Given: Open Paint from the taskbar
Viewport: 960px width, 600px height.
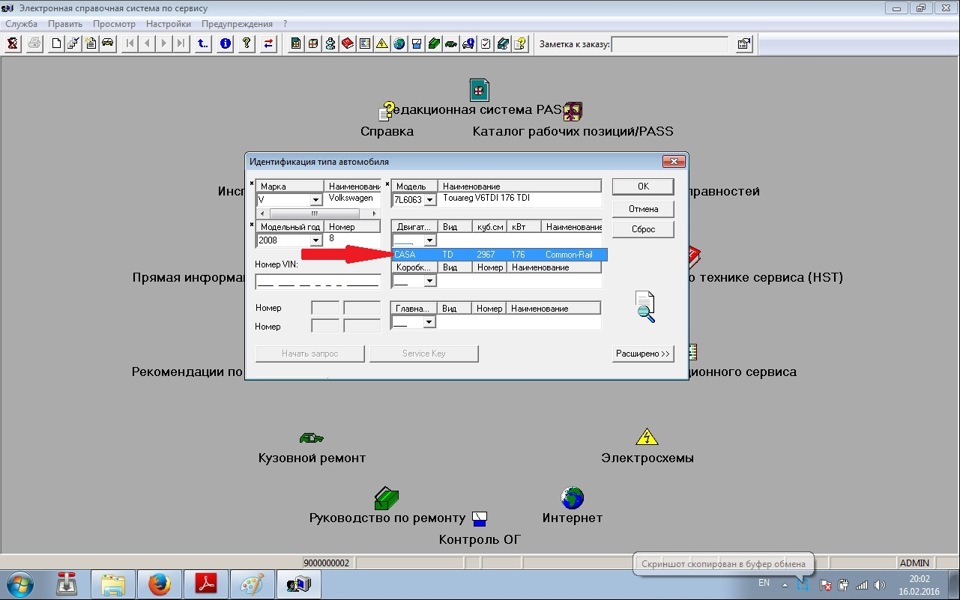Looking at the screenshot, I should coord(252,584).
